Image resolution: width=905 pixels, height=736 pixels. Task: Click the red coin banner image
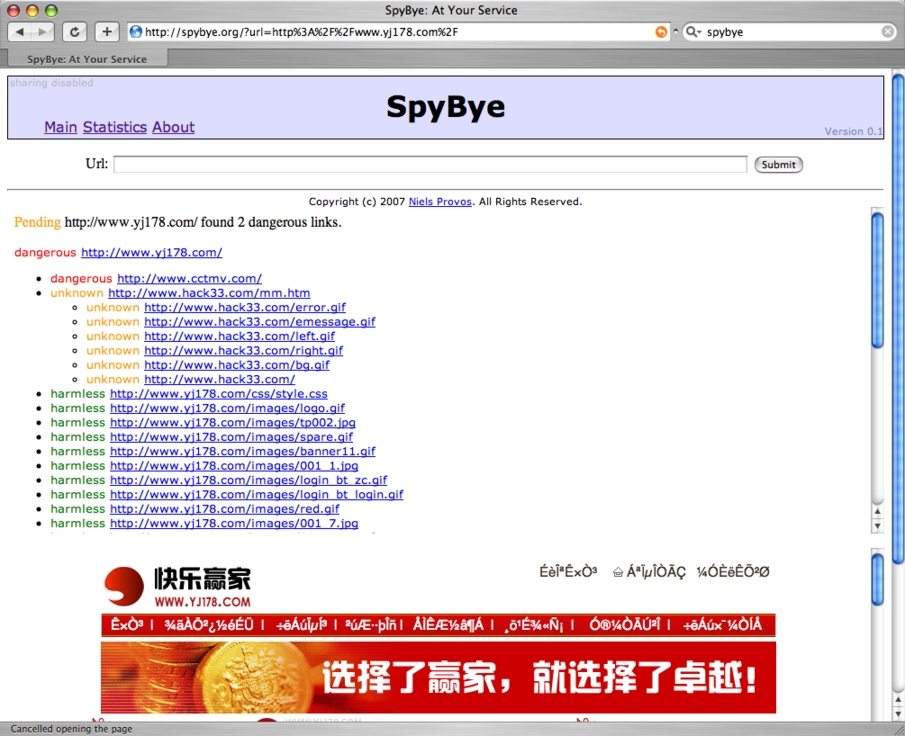click(438, 677)
